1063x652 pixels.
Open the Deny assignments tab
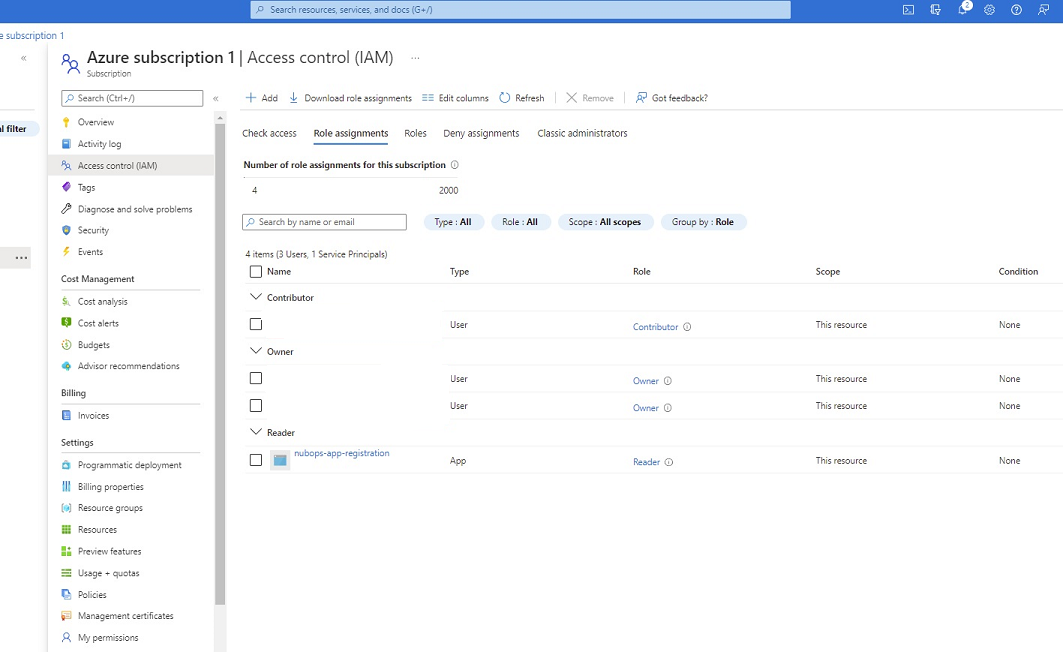click(481, 134)
